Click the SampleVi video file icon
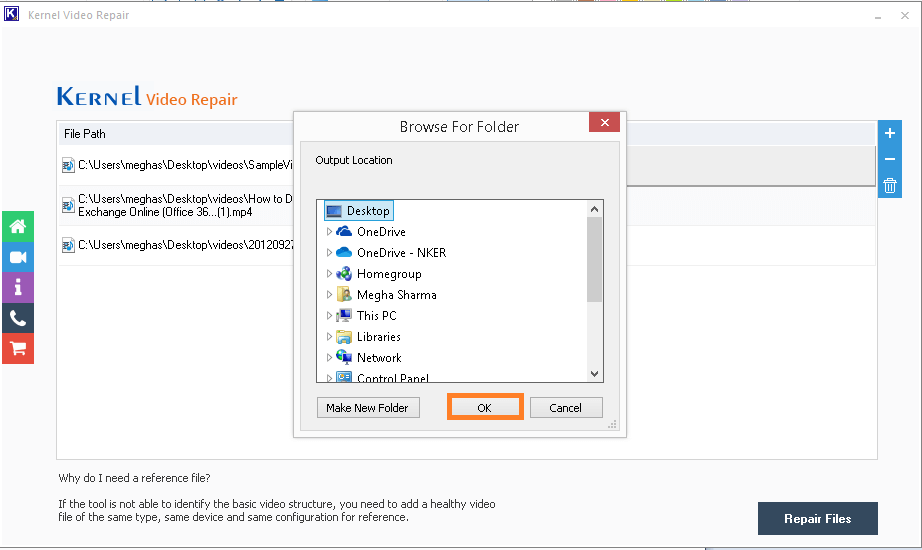The height and width of the screenshot is (550, 922). click(x=68, y=165)
